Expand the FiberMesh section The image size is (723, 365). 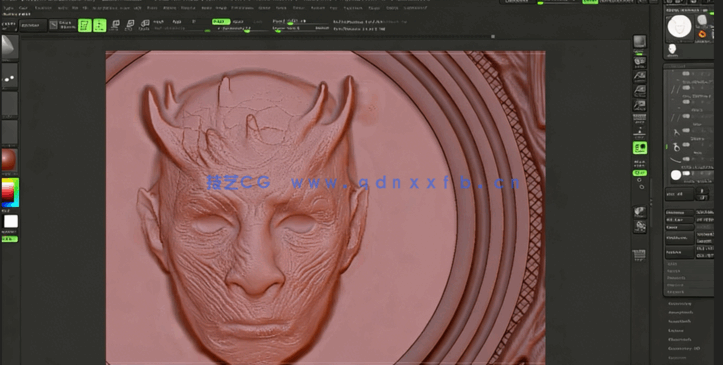[x=680, y=340]
